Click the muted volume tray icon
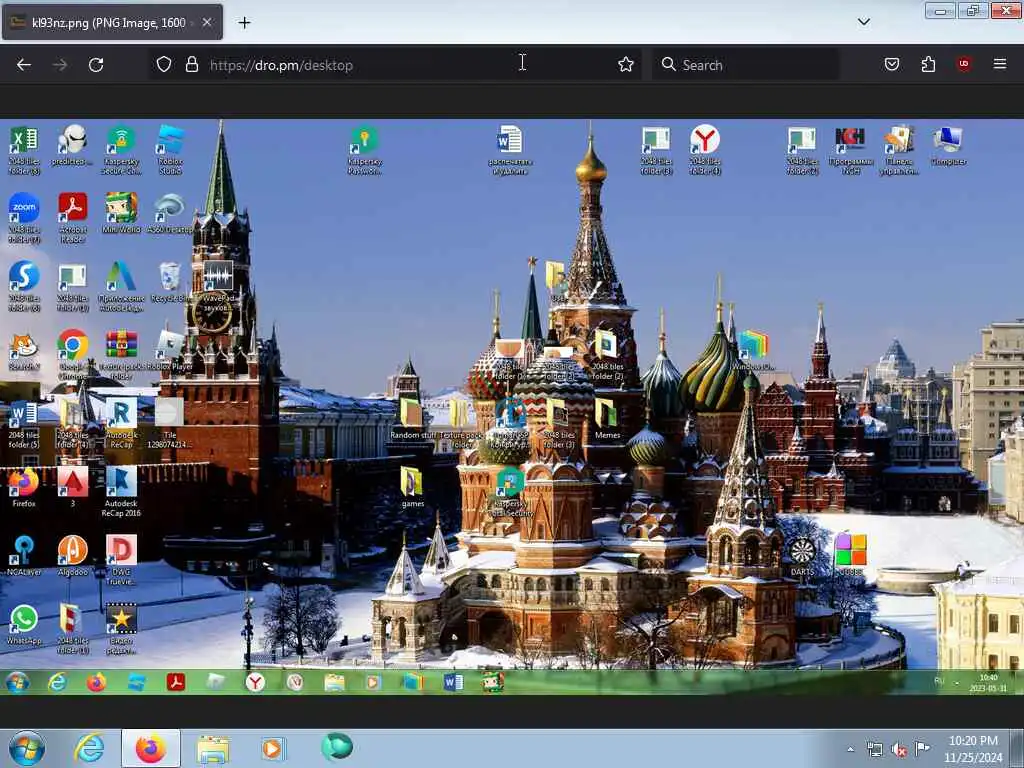 point(899,750)
